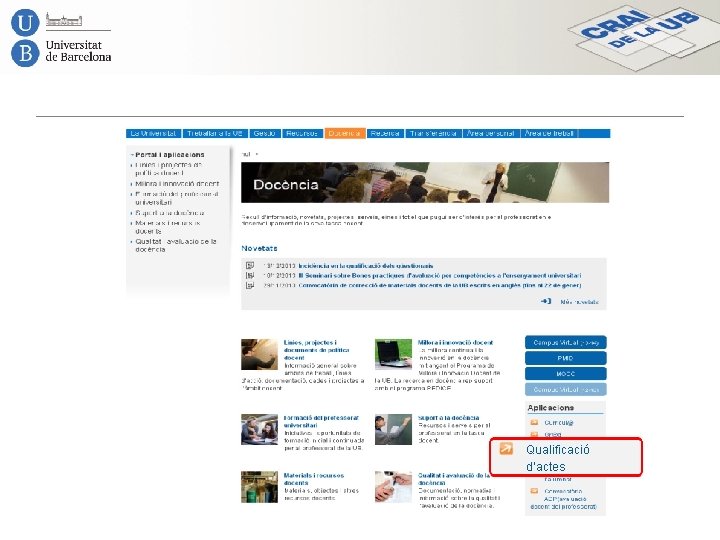Screen dimensions: 720x540
Task: Click the Aplicacions panel heading
Action: (551, 408)
